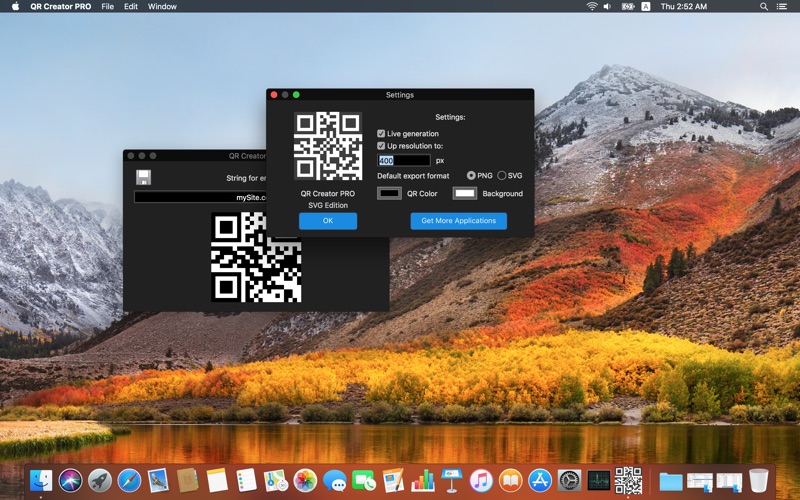Click OK in the Settings window
The height and width of the screenshot is (500, 800).
pyautogui.click(x=328, y=221)
